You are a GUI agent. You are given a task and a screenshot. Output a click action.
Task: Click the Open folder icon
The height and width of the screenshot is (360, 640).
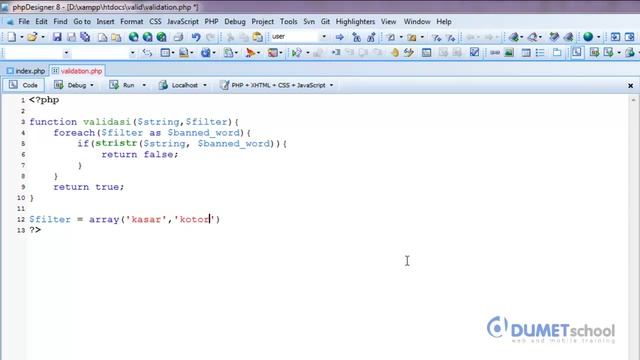click(32, 37)
